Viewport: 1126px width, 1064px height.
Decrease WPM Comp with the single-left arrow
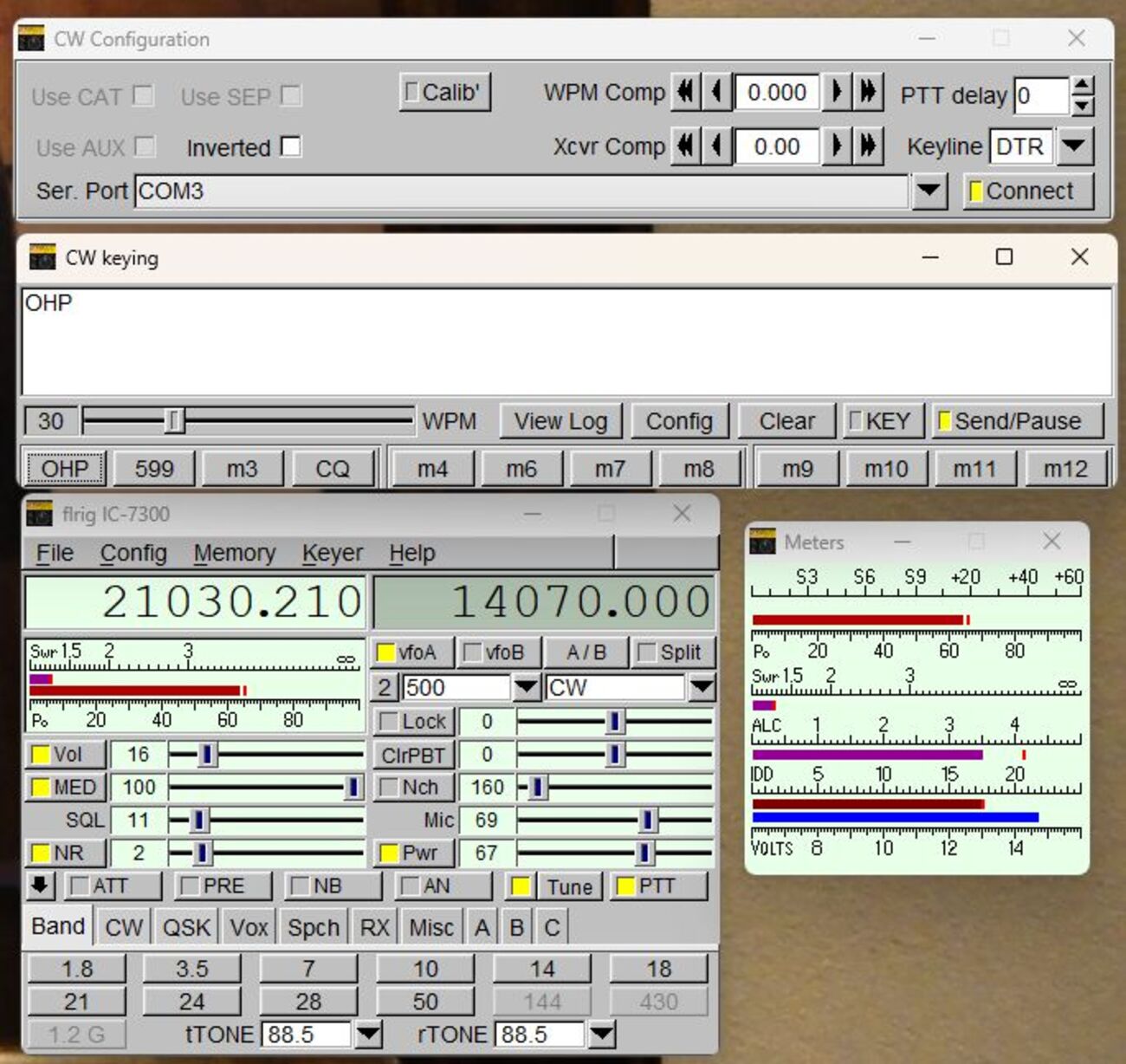click(x=716, y=92)
